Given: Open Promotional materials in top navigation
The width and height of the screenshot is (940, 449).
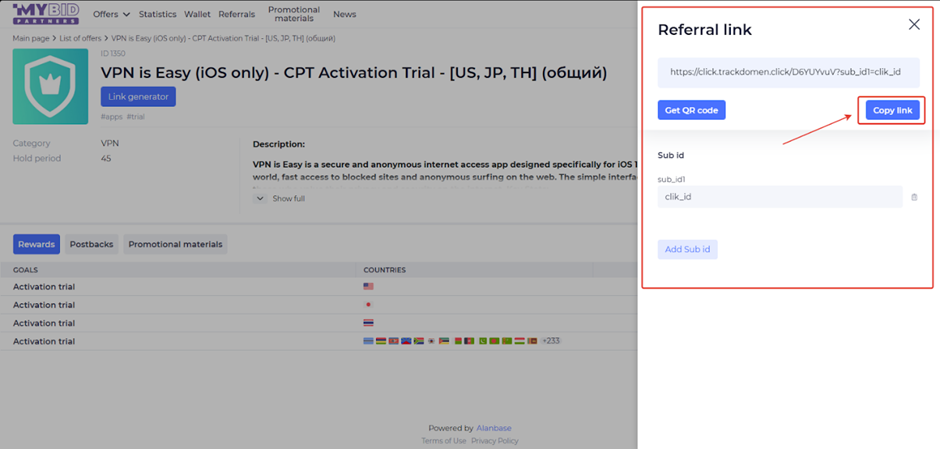Looking at the screenshot, I should (294, 14).
